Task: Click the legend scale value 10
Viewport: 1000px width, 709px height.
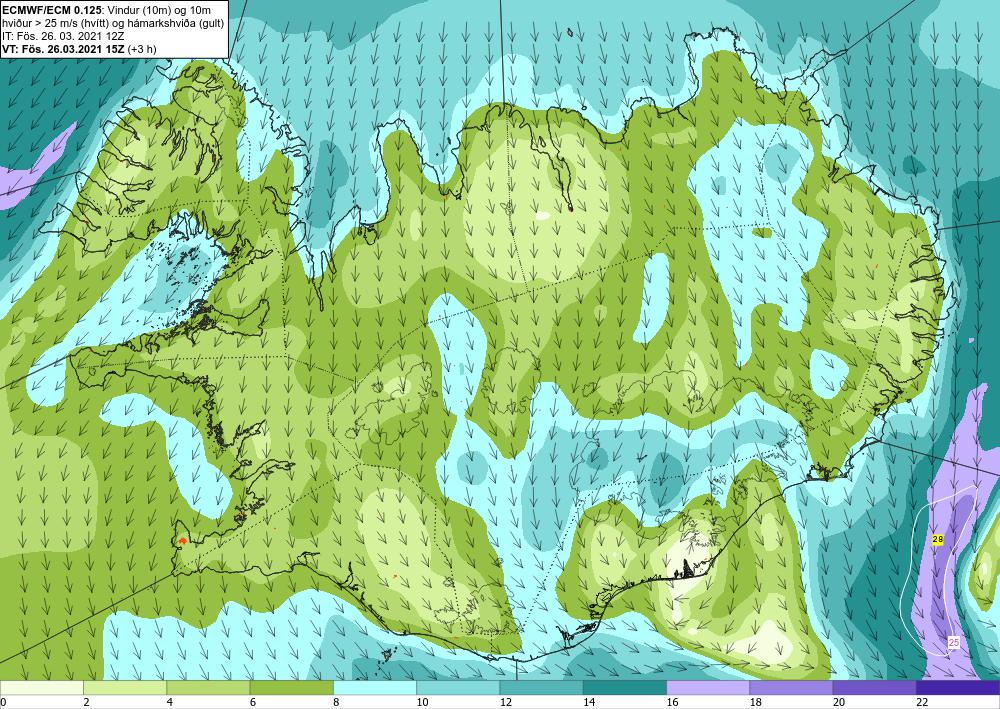Action: coord(421,702)
